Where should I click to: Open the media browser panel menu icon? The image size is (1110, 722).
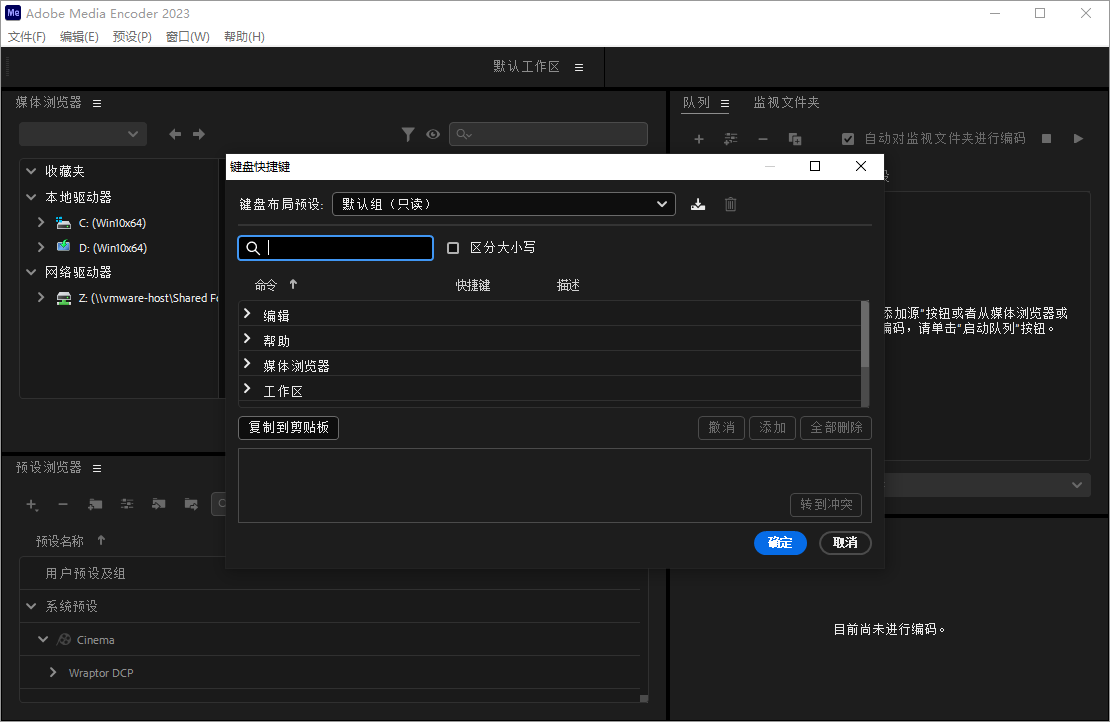coord(97,102)
